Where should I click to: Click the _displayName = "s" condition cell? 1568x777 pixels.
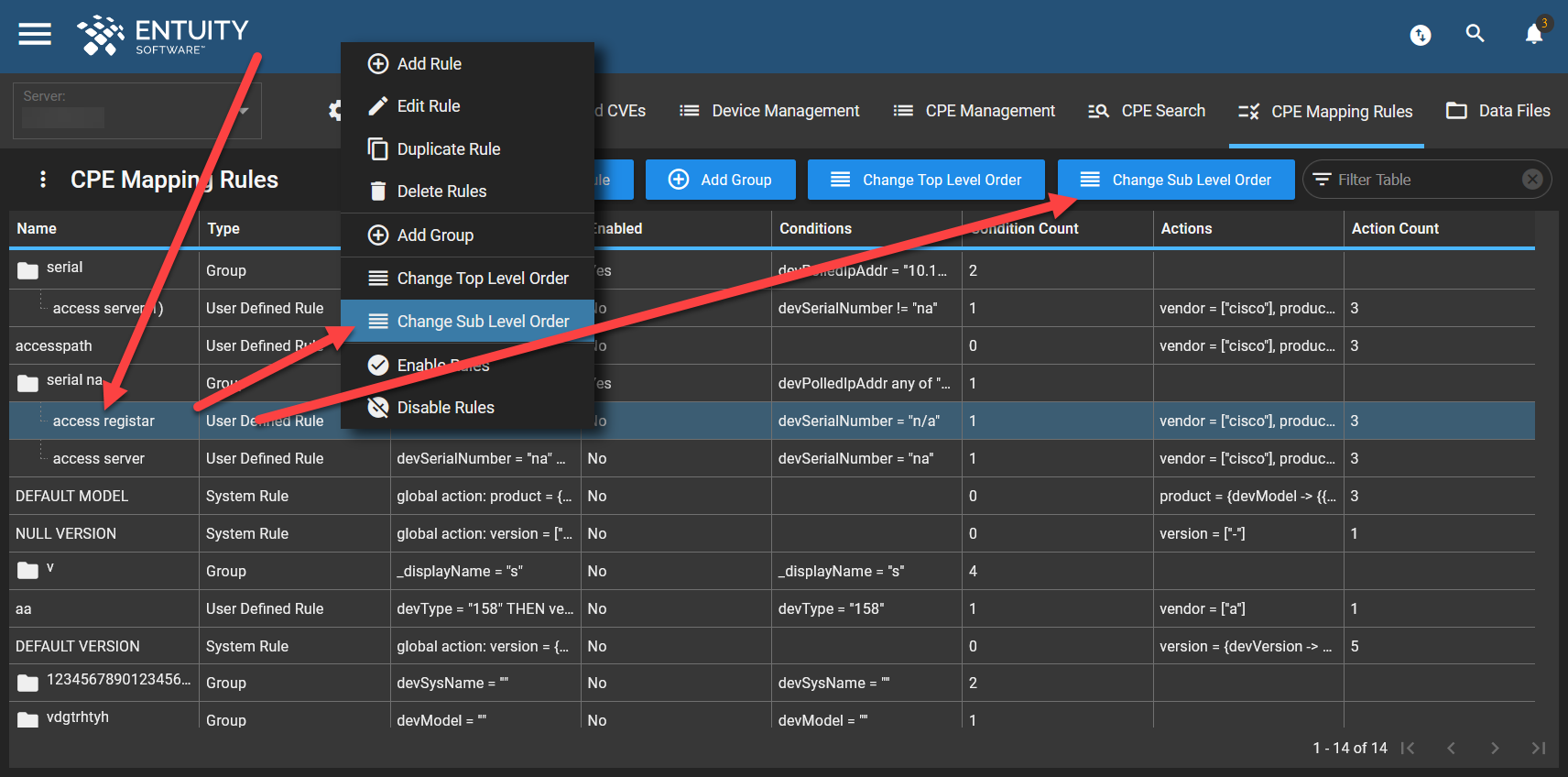(x=866, y=571)
